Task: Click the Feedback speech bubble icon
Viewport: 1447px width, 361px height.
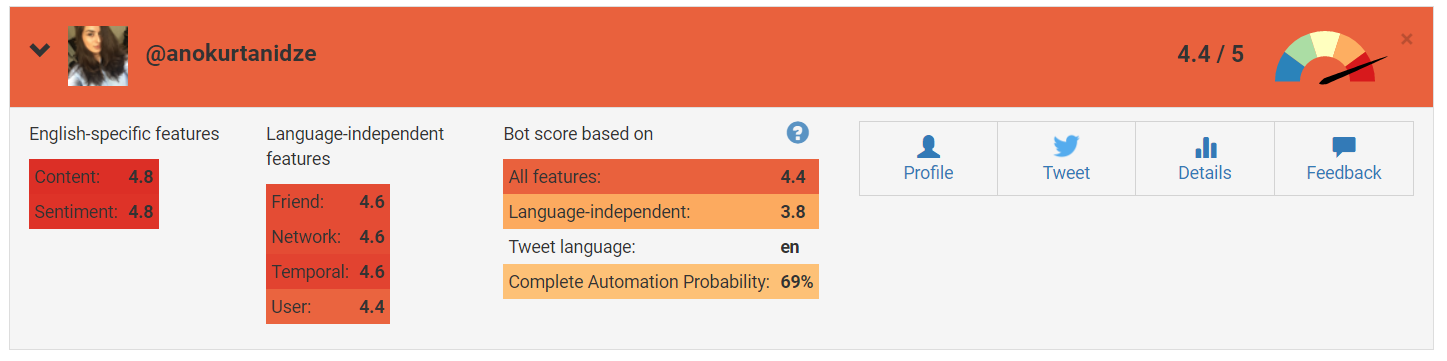Action: 1344,147
